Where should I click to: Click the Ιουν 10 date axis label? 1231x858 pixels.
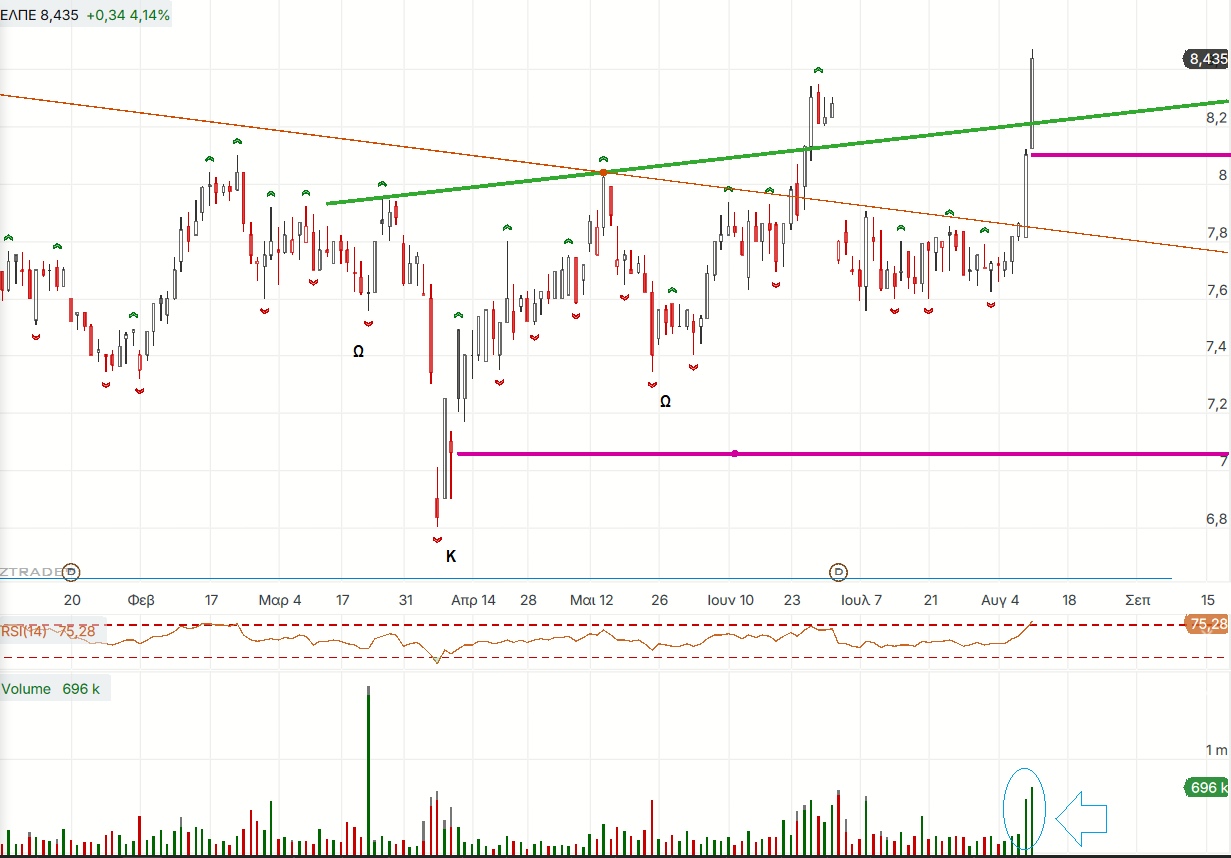730,600
